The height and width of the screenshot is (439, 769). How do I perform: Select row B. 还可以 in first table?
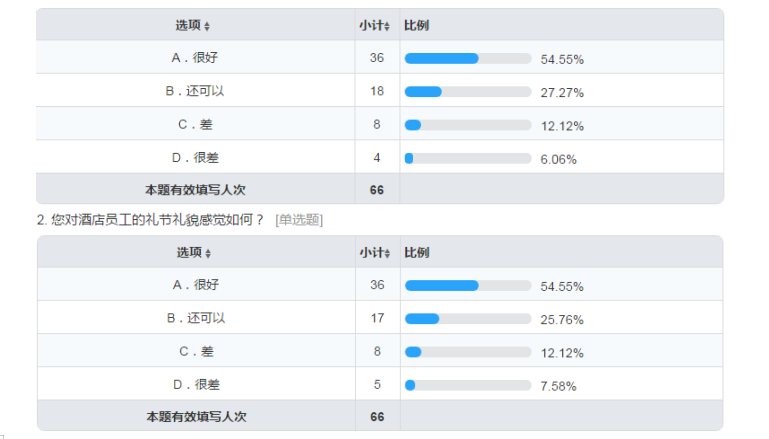pyautogui.click(x=380, y=91)
